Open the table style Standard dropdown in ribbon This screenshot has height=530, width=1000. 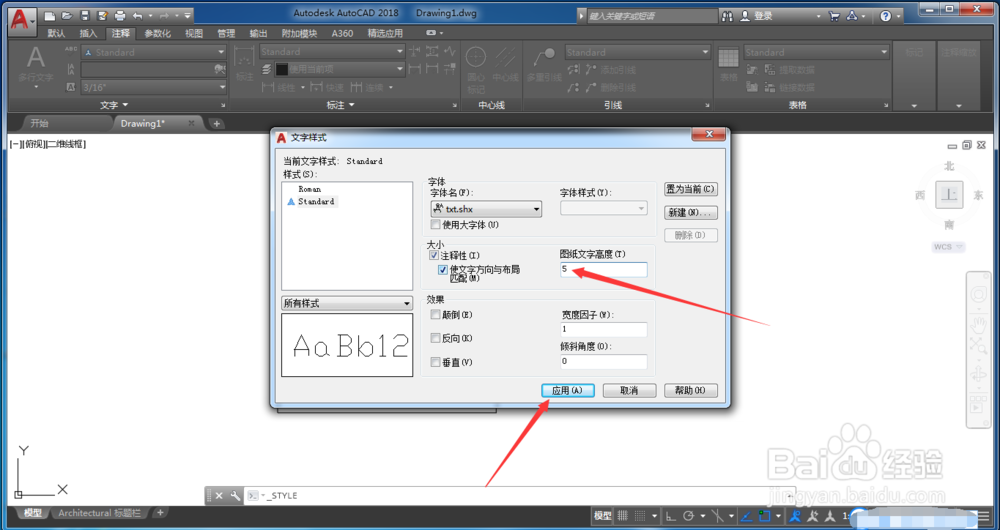[x=816, y=52]
